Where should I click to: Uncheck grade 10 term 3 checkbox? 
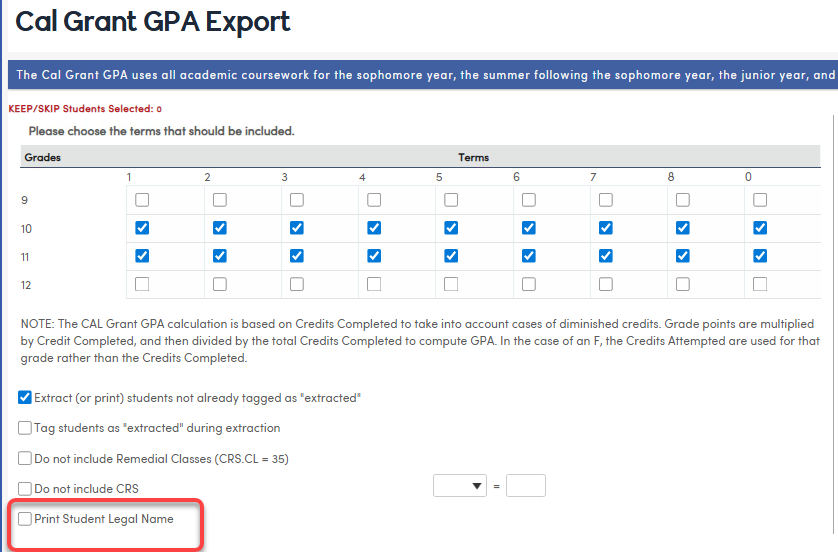(297, 228)
